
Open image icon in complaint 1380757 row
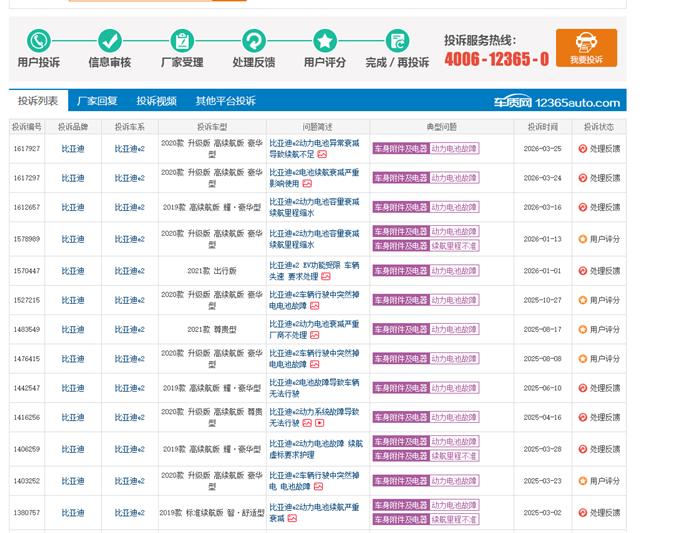[292, 518]
